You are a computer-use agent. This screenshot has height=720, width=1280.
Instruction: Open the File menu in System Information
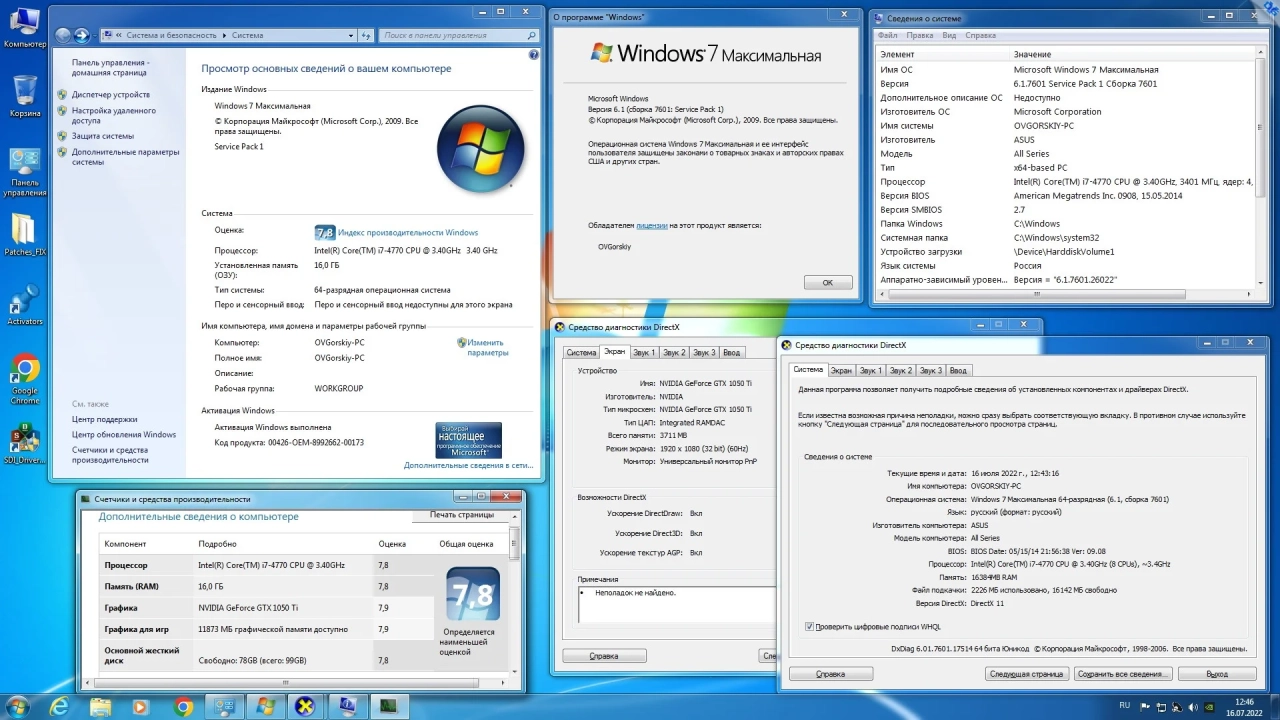pos(887,35)
